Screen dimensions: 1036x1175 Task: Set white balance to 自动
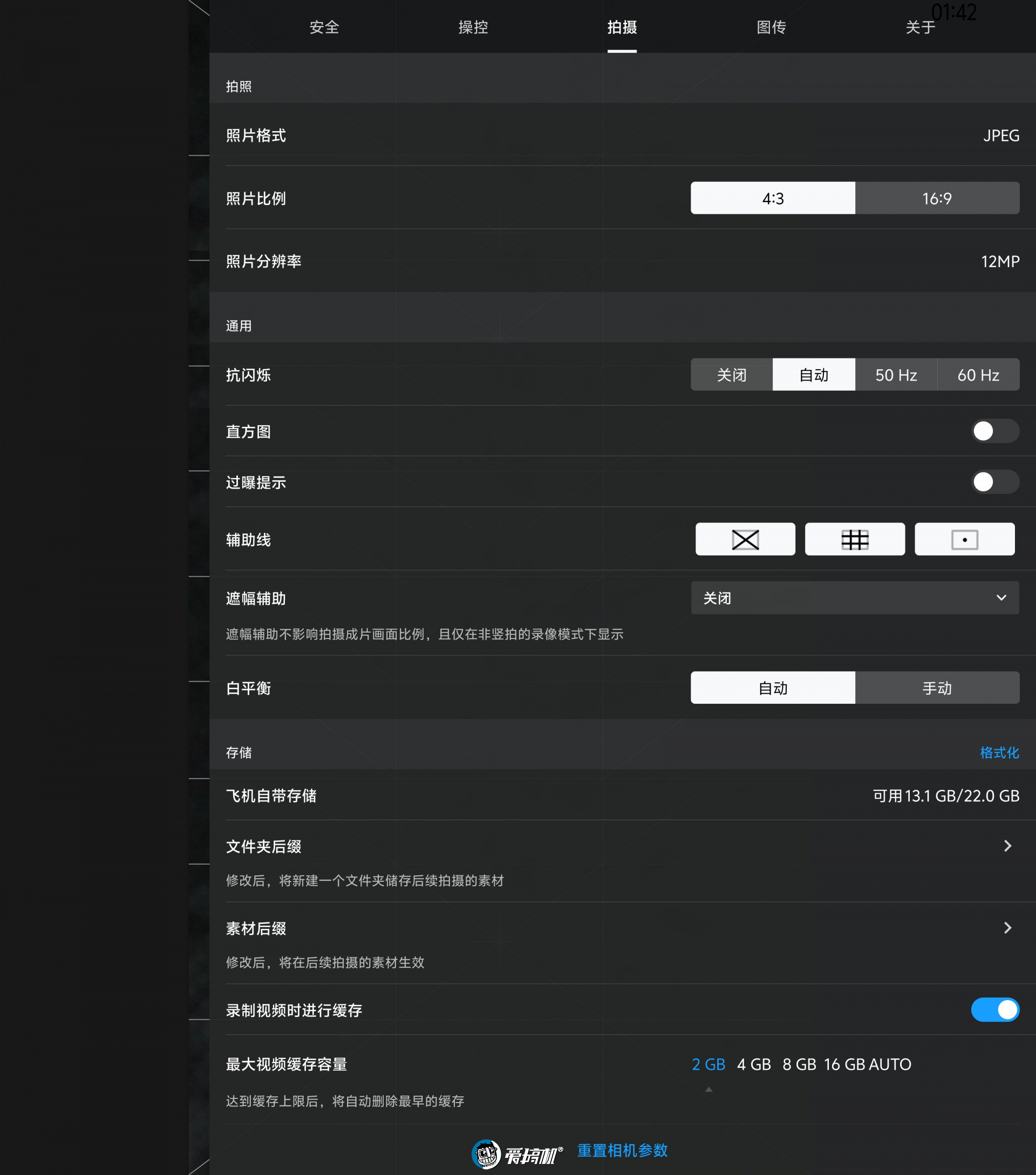(x=772, y=688)
